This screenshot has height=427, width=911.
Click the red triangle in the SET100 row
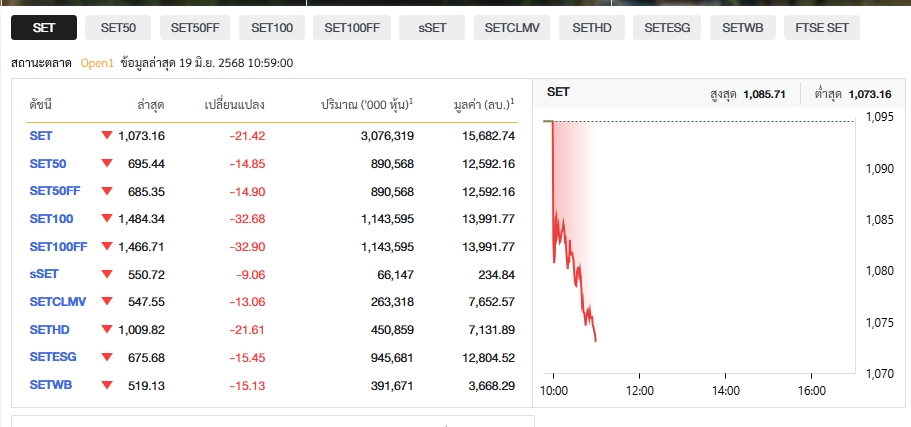coord(107,218)
